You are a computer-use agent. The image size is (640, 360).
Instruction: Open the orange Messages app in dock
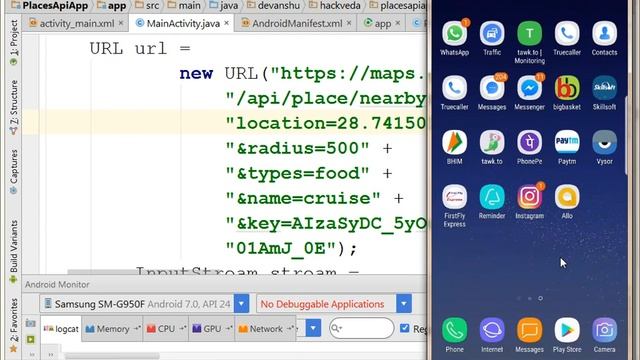[529, 330]
